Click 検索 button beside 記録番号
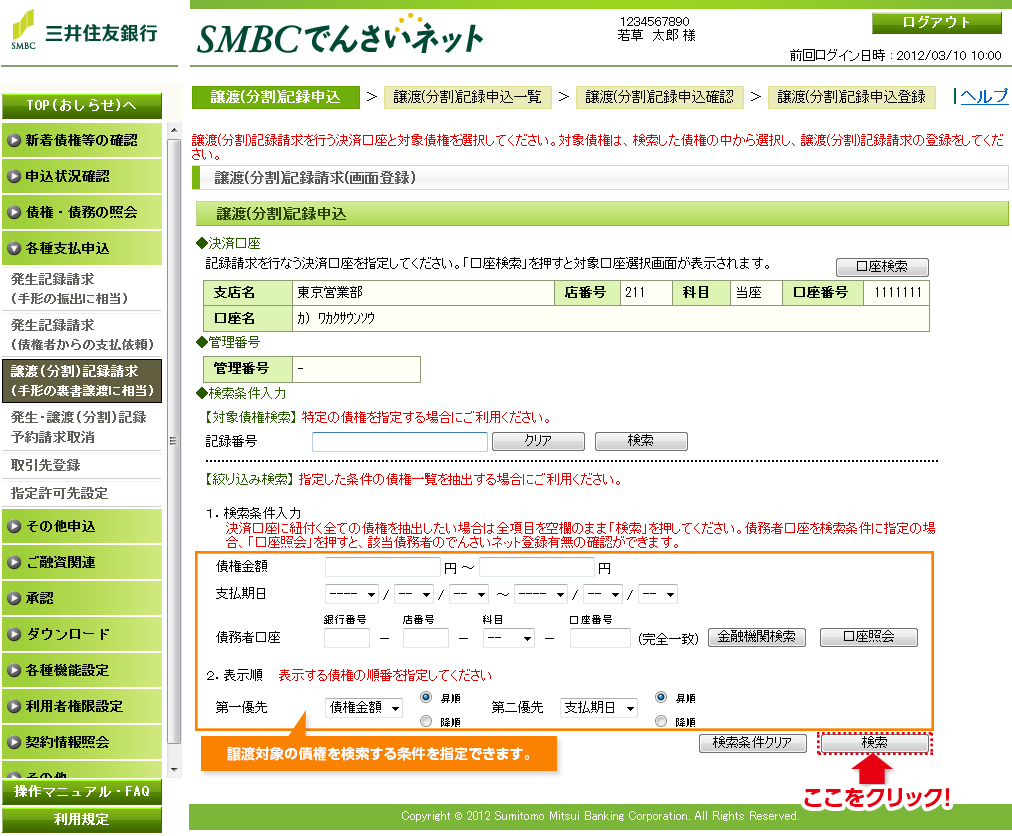1012x836 pixels. pos(641,441)
